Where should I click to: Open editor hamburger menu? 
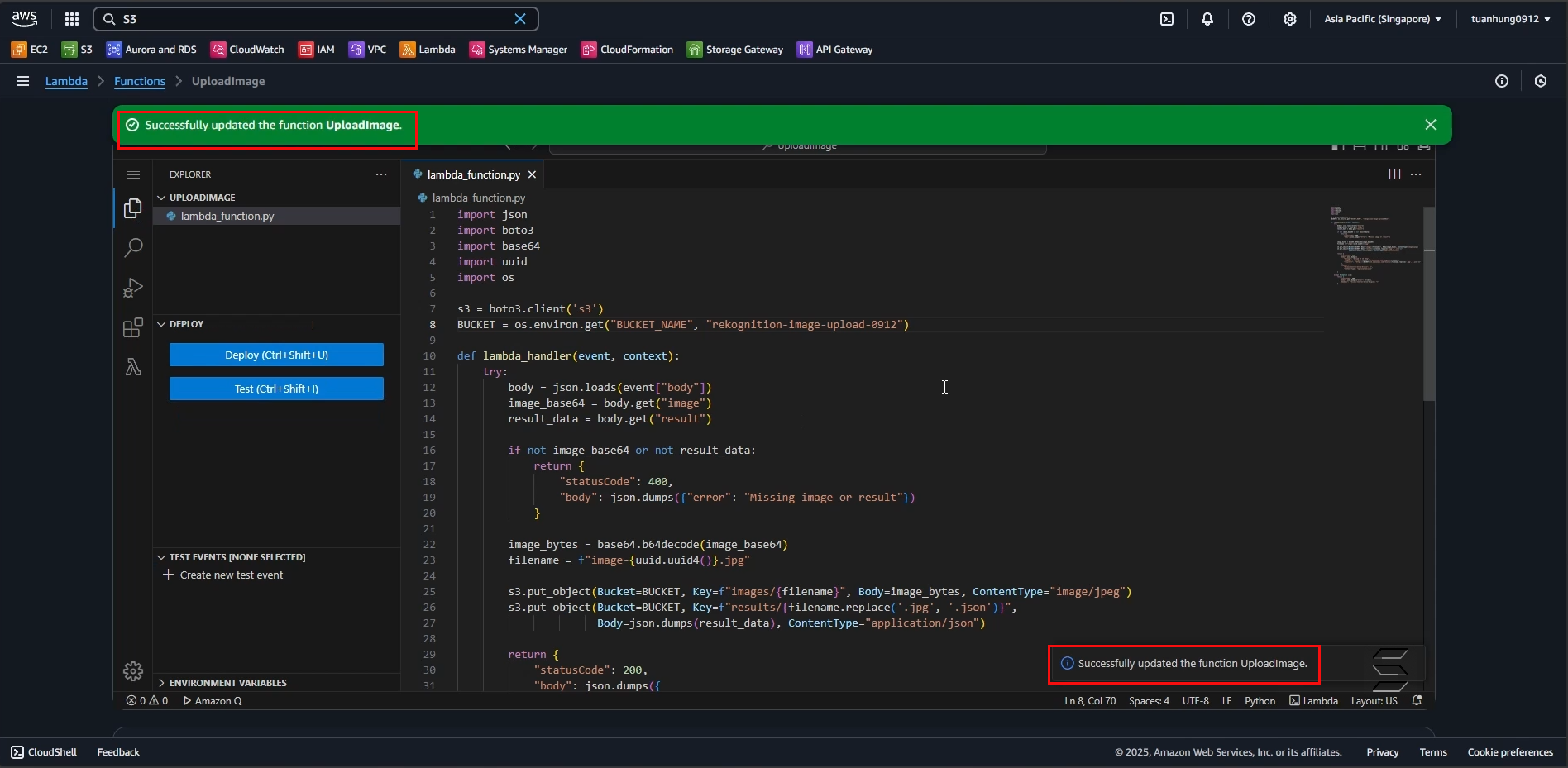tap(133, 174)
